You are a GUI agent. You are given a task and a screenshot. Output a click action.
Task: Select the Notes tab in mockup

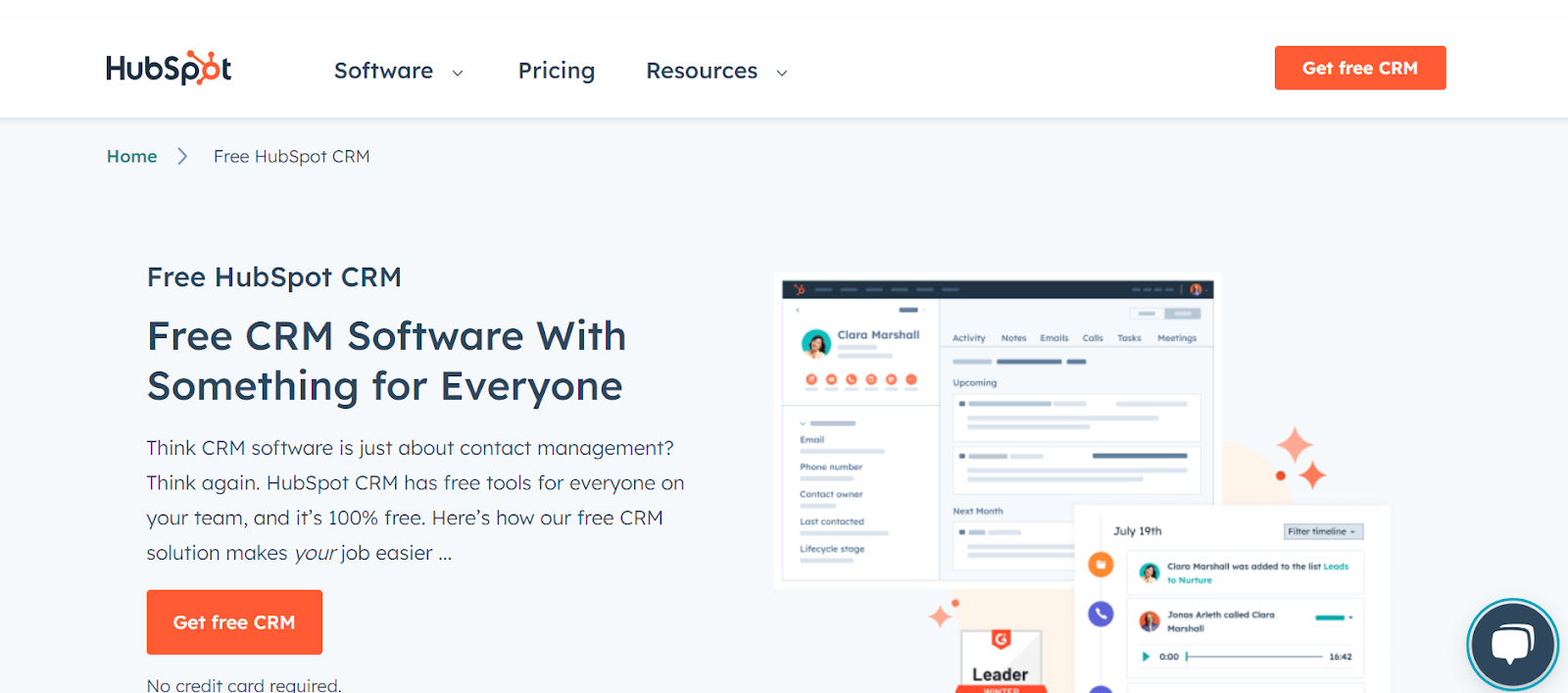[1013, 338]
